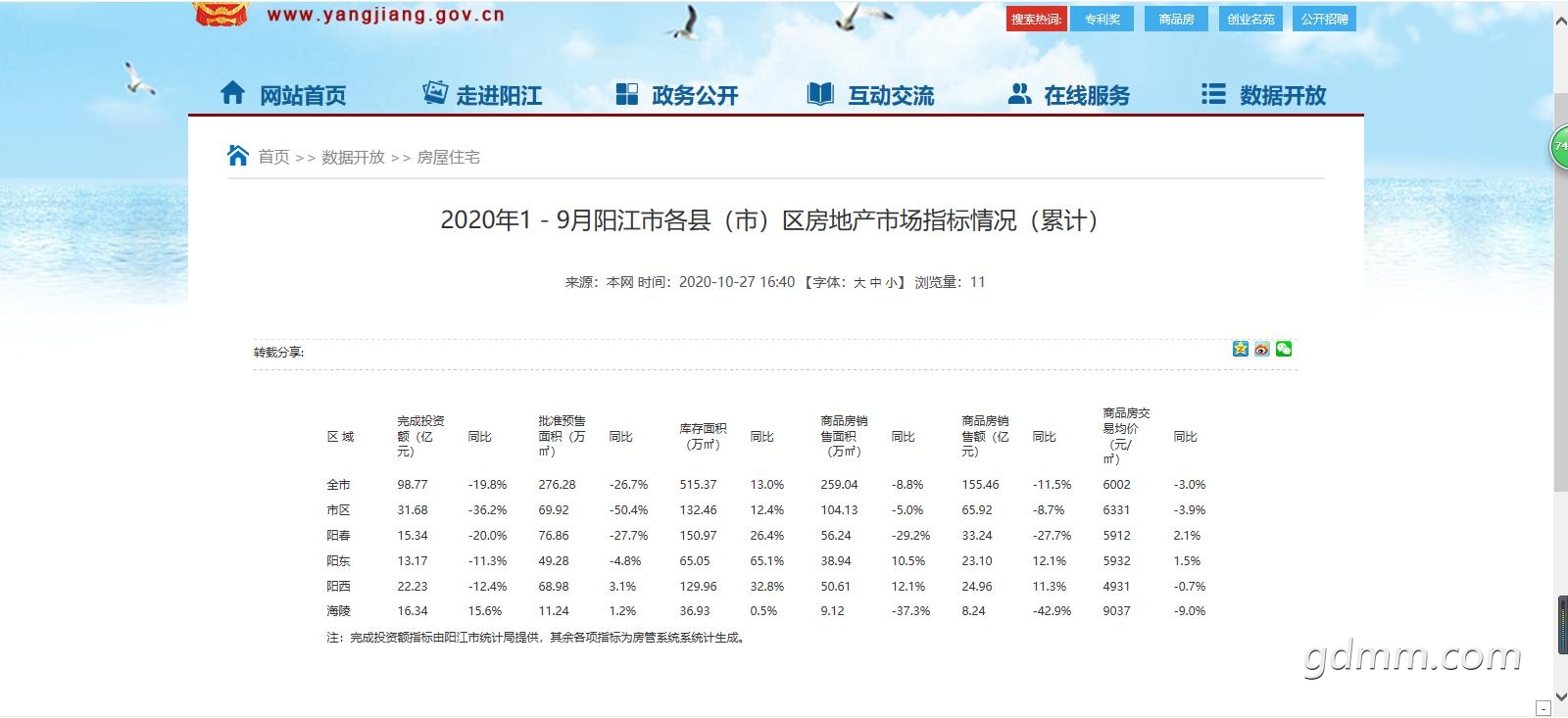Select the 阳西 row label
Screen dimensions: 1568x718
point(338,586)
